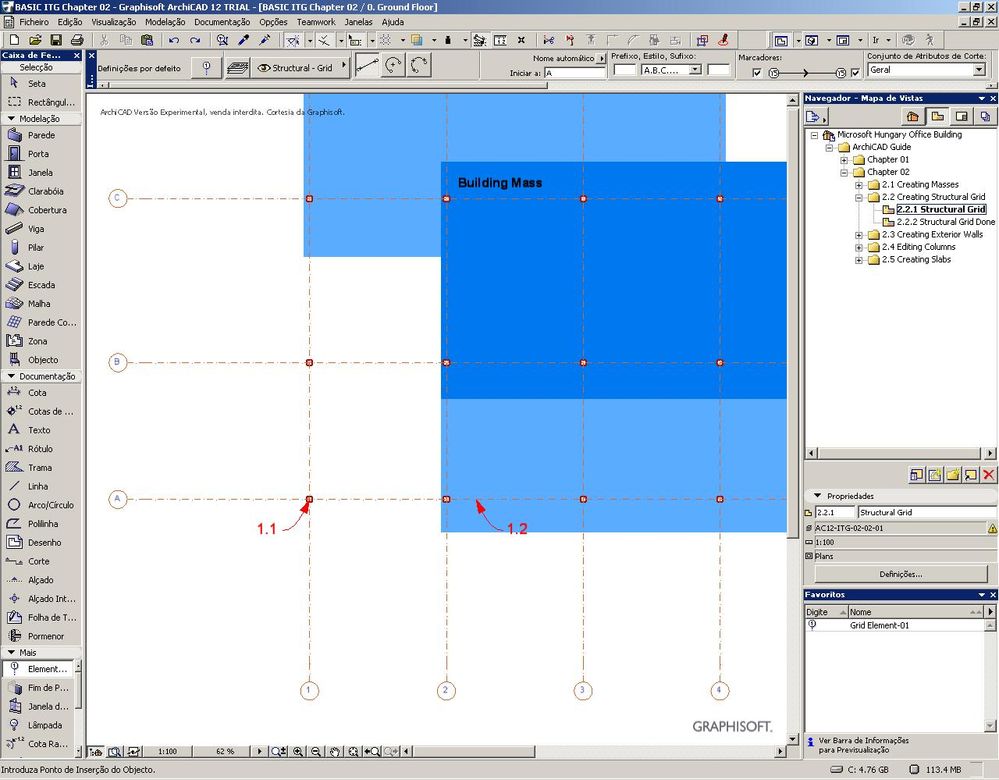Expand 2.3 Creating Exterior Walls folder
The image size is (999, 780).
click(x=859, y=235)
